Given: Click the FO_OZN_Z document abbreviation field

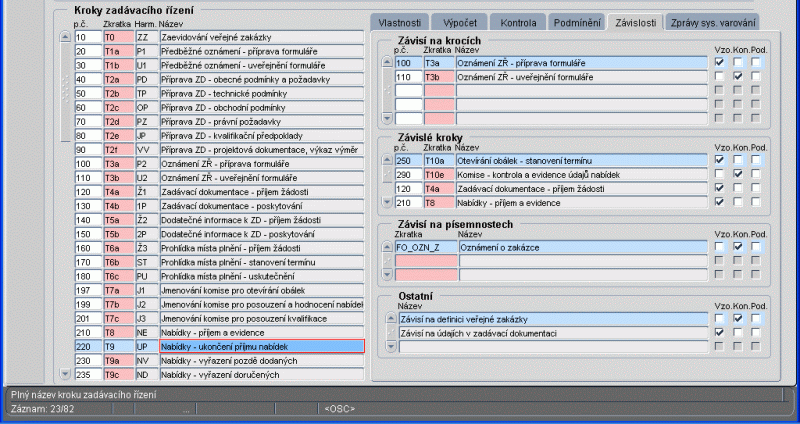Looking at the screenshot, I should (426, 247).
